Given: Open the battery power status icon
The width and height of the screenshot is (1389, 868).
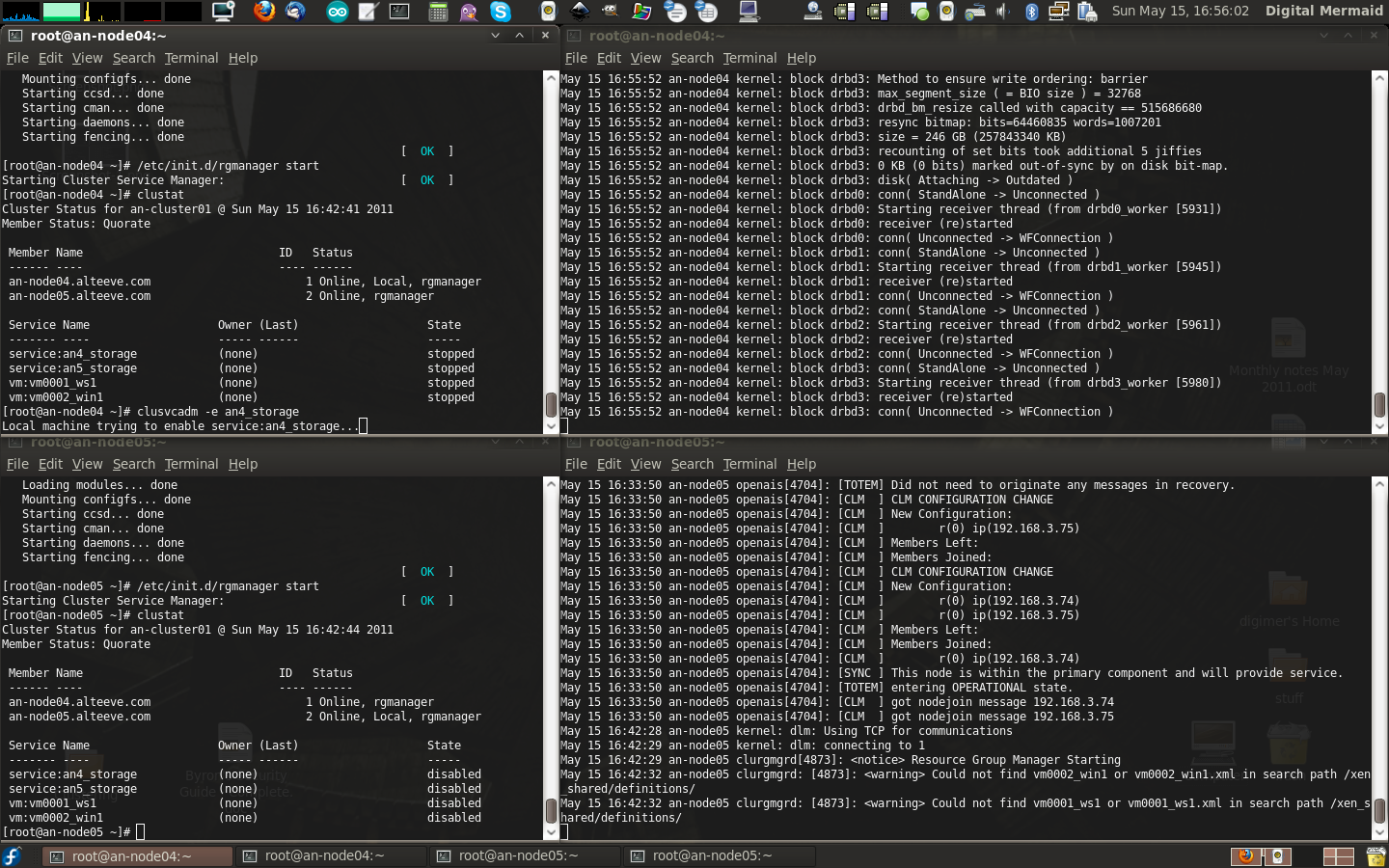Looking at the screenshot, I should [x=1087, y=12].
